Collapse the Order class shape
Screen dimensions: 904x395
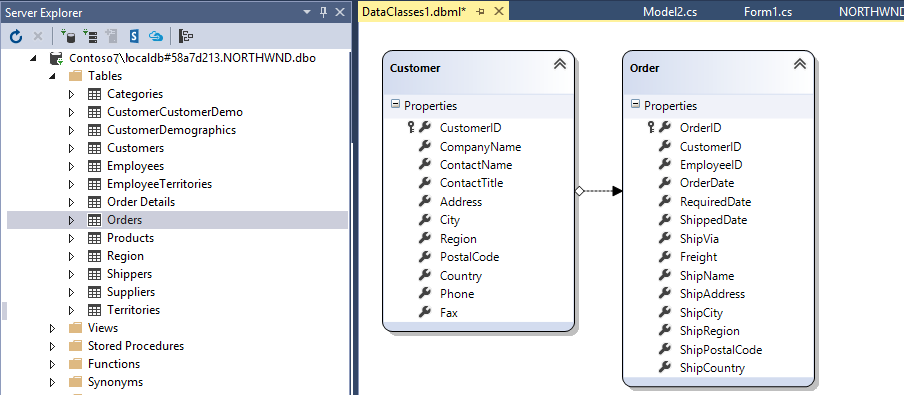click(x=799, y=64)
